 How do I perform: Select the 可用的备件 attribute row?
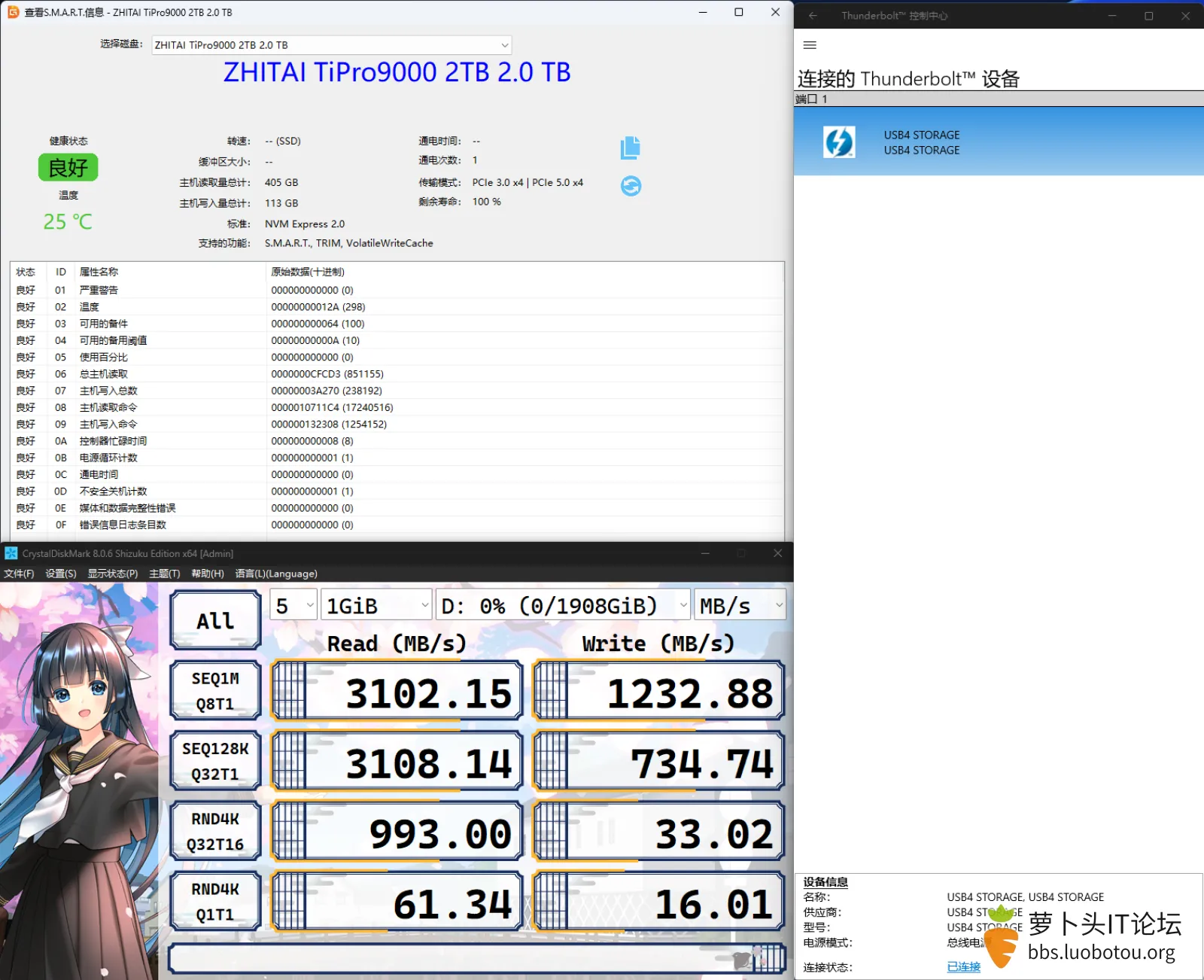coord(397,324)
